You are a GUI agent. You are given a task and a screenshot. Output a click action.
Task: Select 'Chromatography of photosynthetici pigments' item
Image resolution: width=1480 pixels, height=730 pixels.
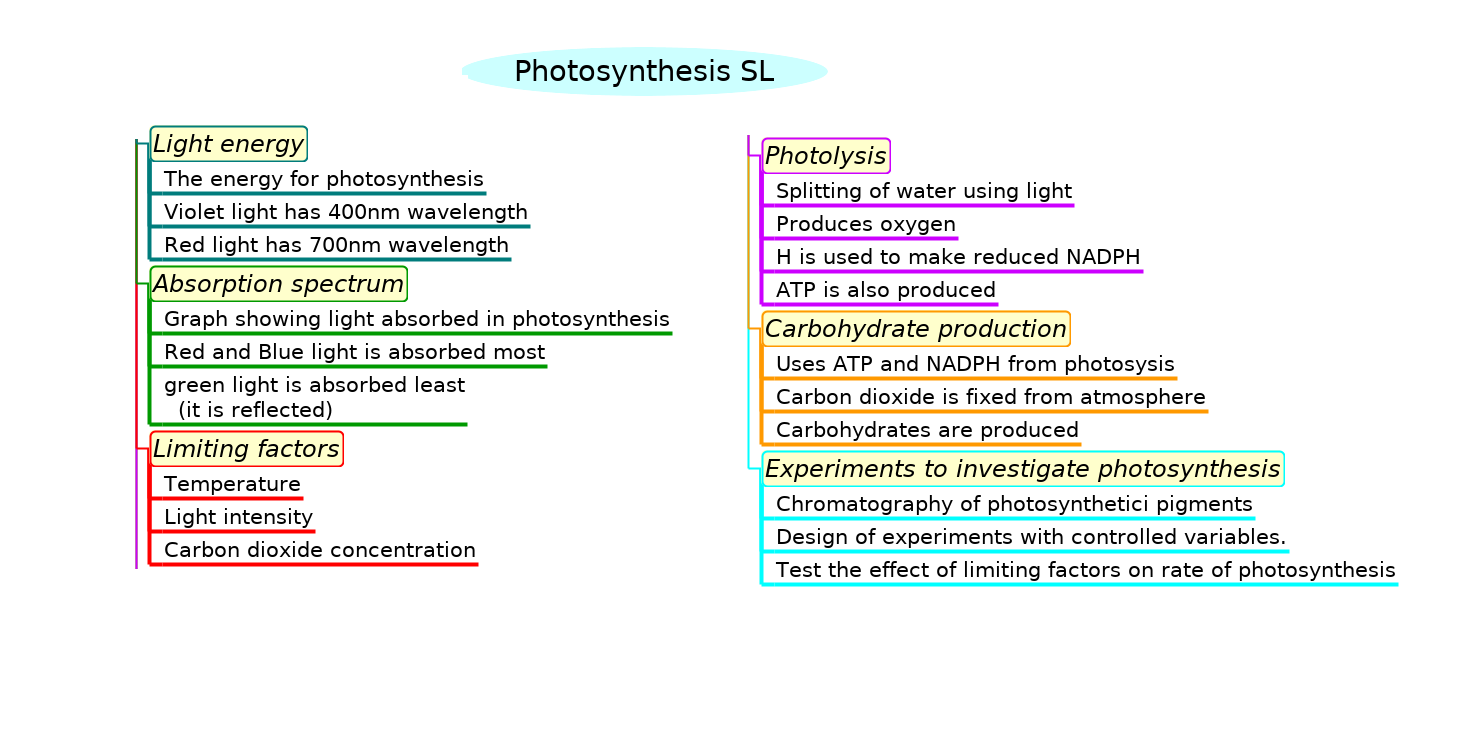[1014, 504]
